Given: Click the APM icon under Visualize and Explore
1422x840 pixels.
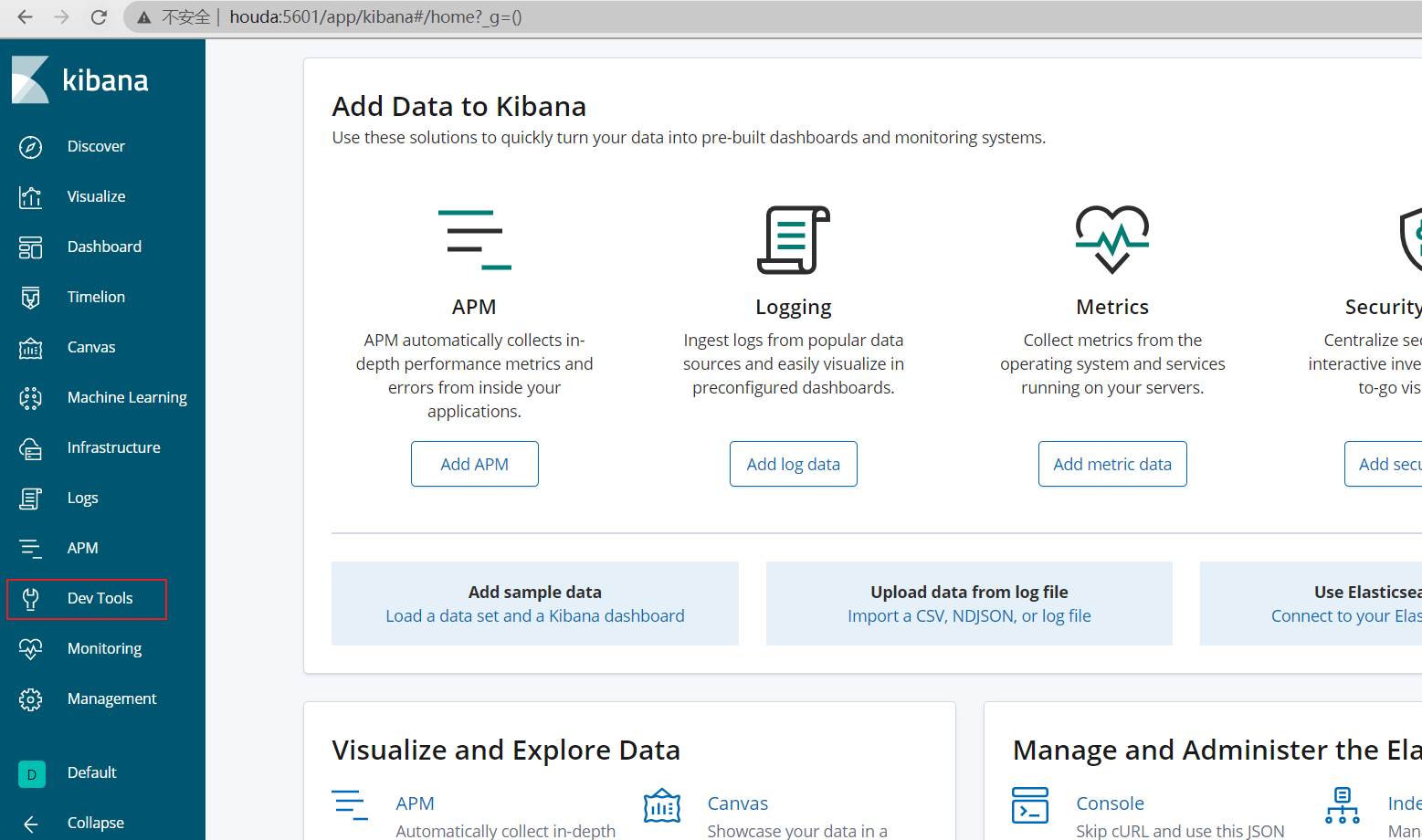Looking at the screenshot, I should pyautogui.click(x=350, y=804).
